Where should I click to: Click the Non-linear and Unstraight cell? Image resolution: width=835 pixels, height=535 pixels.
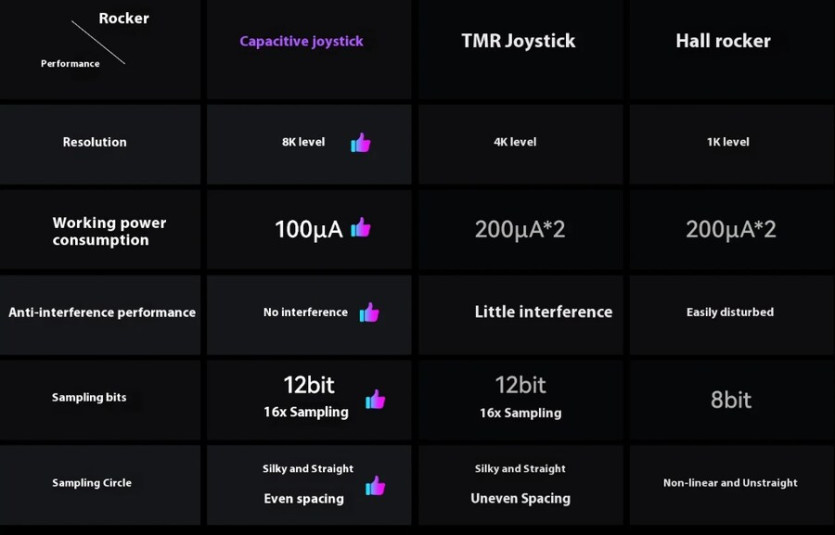[730, 483]
